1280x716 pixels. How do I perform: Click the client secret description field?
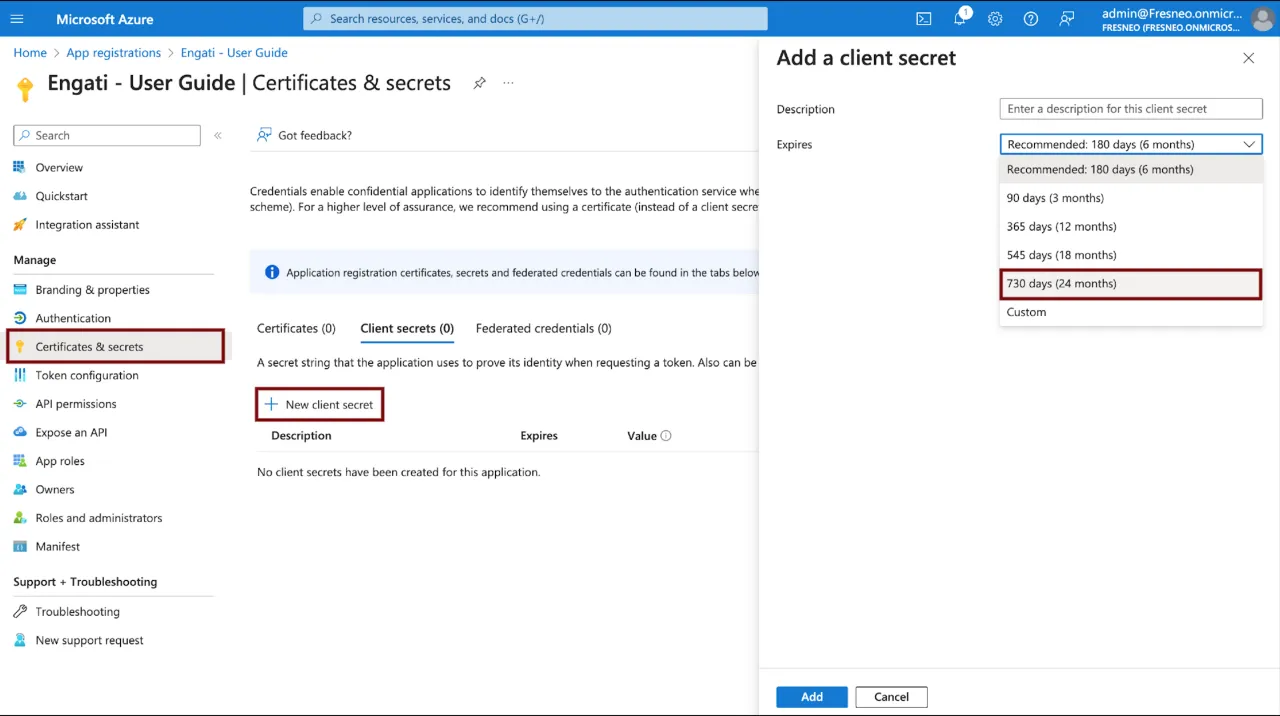click(x=1131, y=109)
